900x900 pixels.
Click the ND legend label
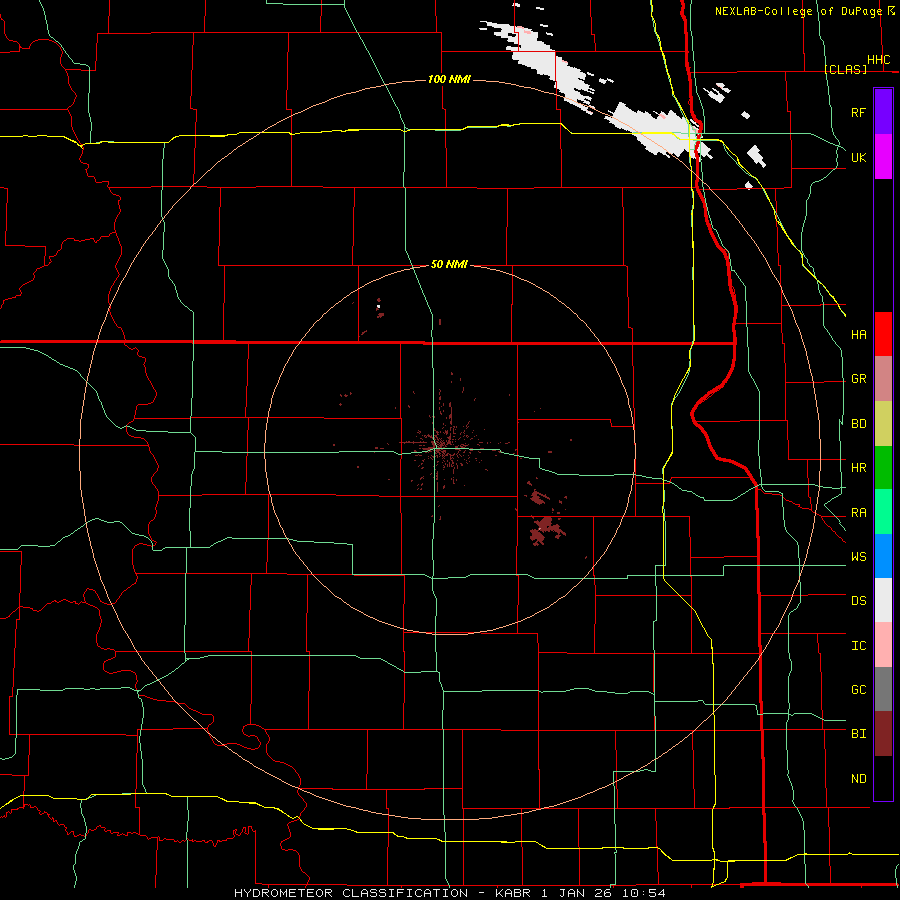tap(858, 779)
